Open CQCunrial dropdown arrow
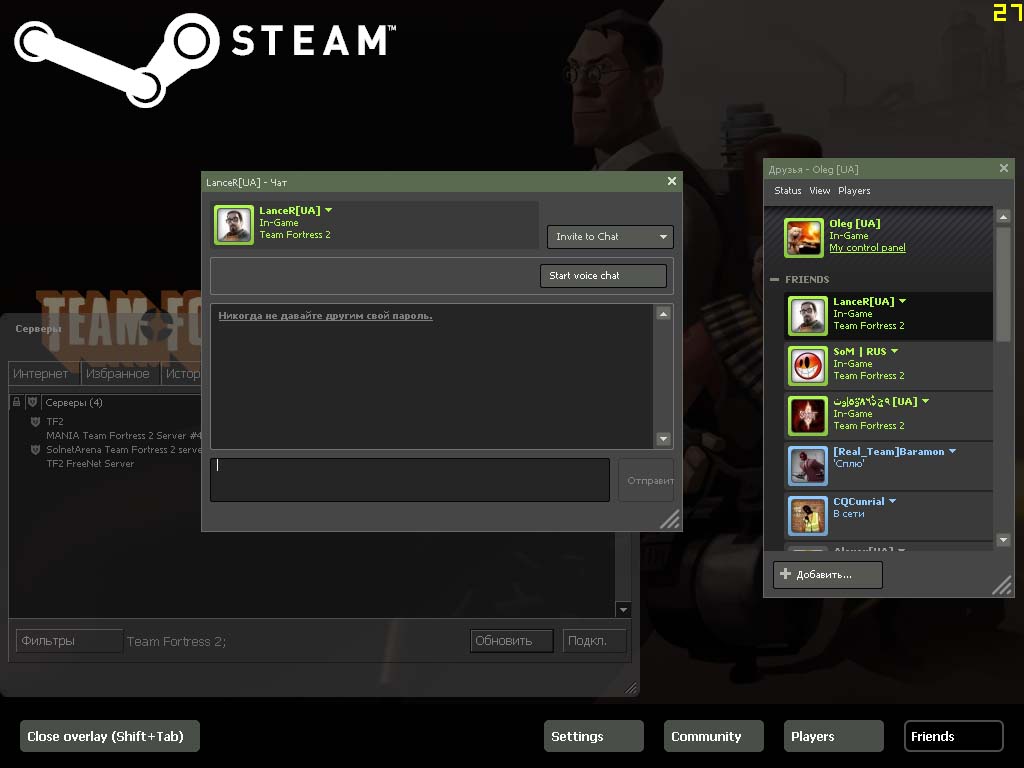This screenshot has height=768, width=1024. 892,502
